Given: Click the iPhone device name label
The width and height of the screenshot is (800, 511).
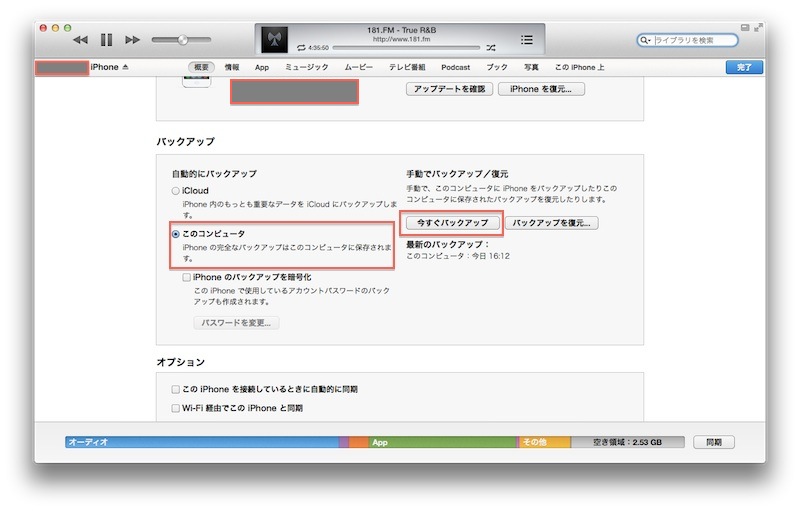Looking at the screenshot, I should (105, 67).
